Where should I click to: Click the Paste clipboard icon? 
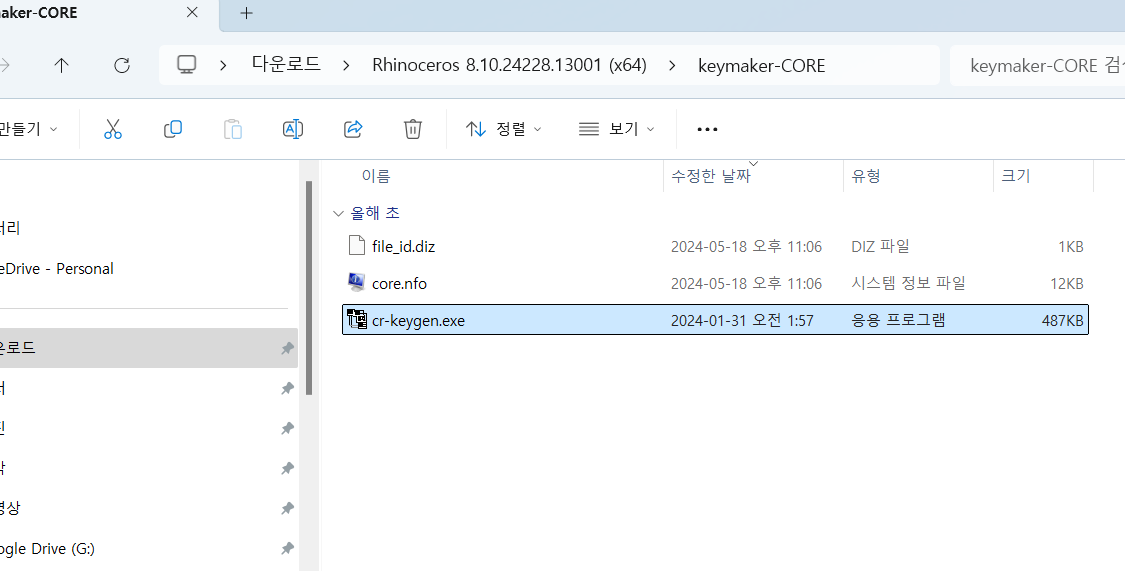point(232,129)
